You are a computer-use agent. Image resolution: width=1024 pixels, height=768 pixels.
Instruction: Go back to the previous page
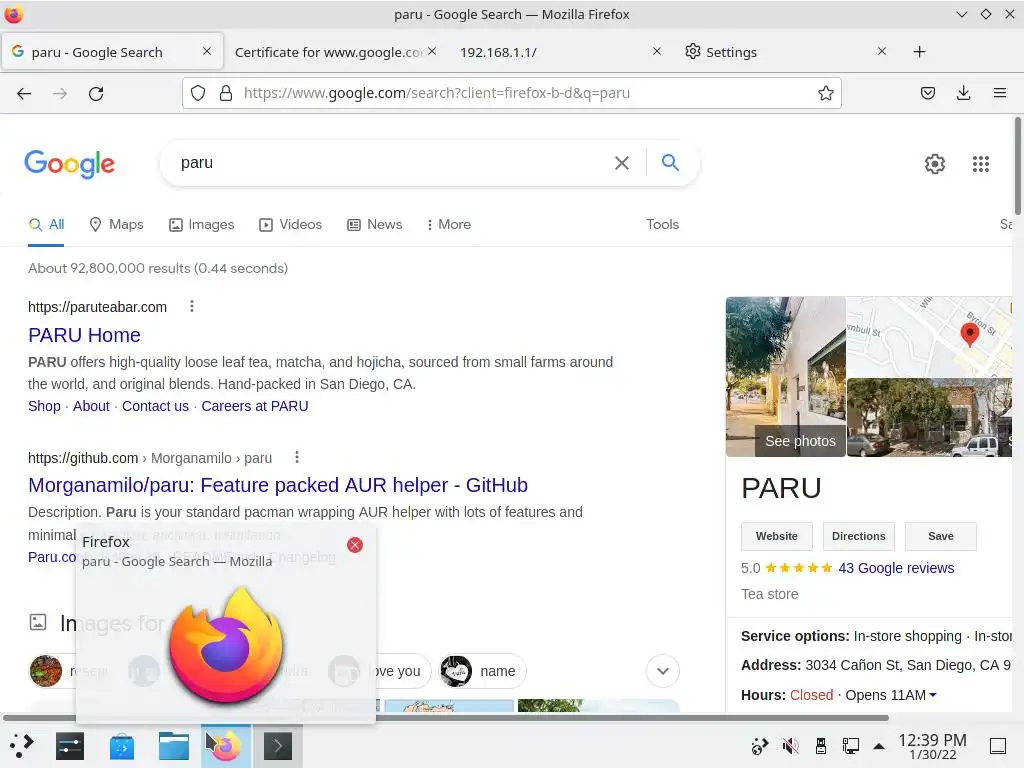click(24, 93)
